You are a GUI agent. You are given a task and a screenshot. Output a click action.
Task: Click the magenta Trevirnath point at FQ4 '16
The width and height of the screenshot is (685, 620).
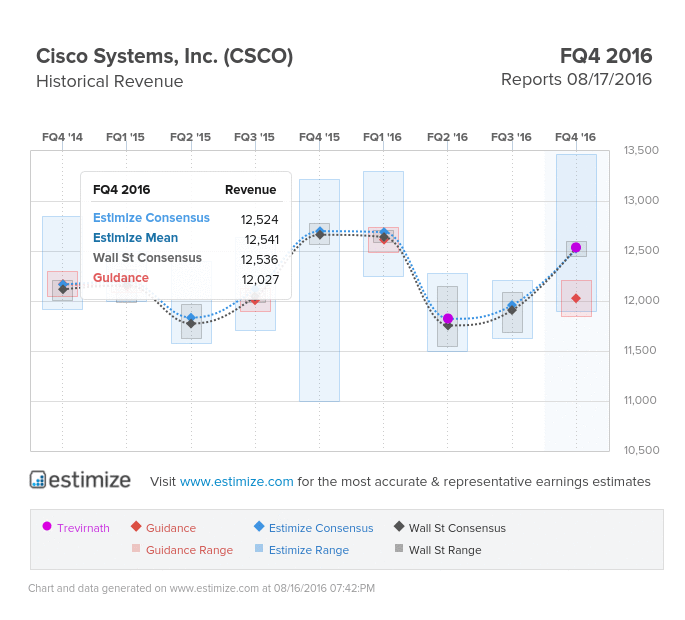click(576, 248)
